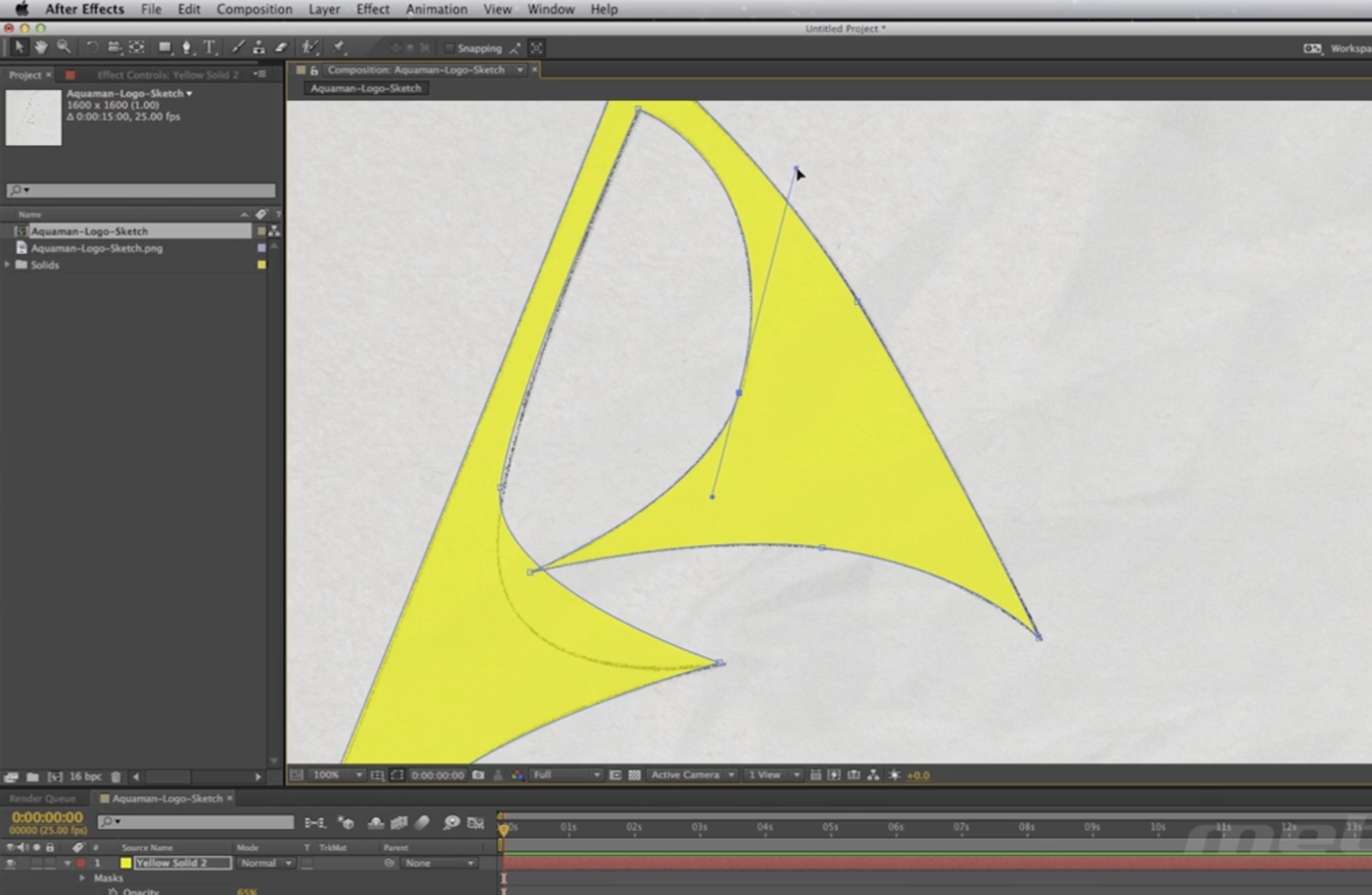Open the Composition viewer name dropdown

[x=519, y=70]
